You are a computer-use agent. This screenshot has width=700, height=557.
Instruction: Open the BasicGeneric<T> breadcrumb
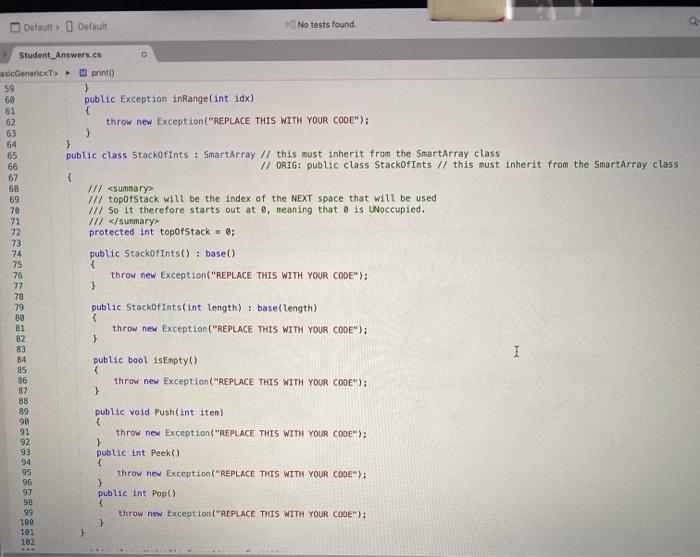(29, 73)
